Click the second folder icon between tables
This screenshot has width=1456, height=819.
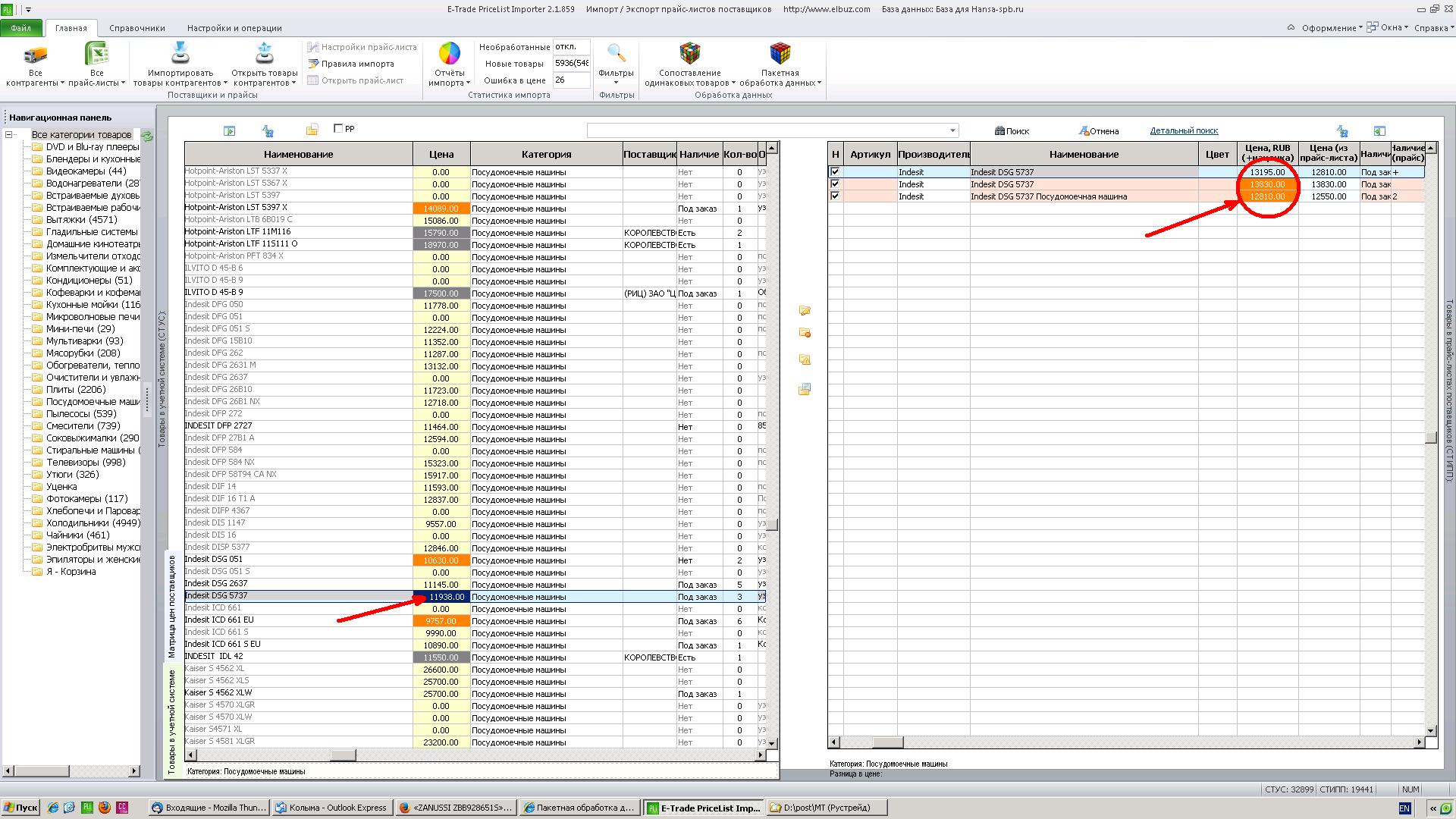[x=805, y=333]
